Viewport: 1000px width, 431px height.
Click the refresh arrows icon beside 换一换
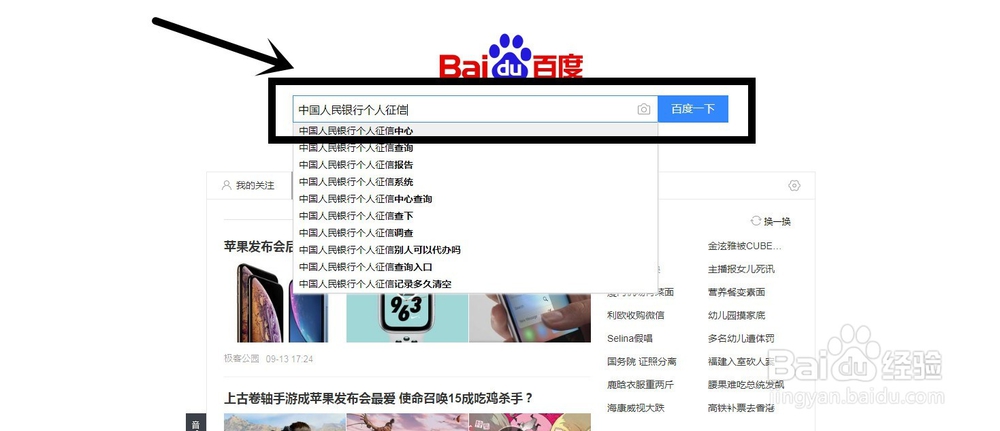(756, 221)
